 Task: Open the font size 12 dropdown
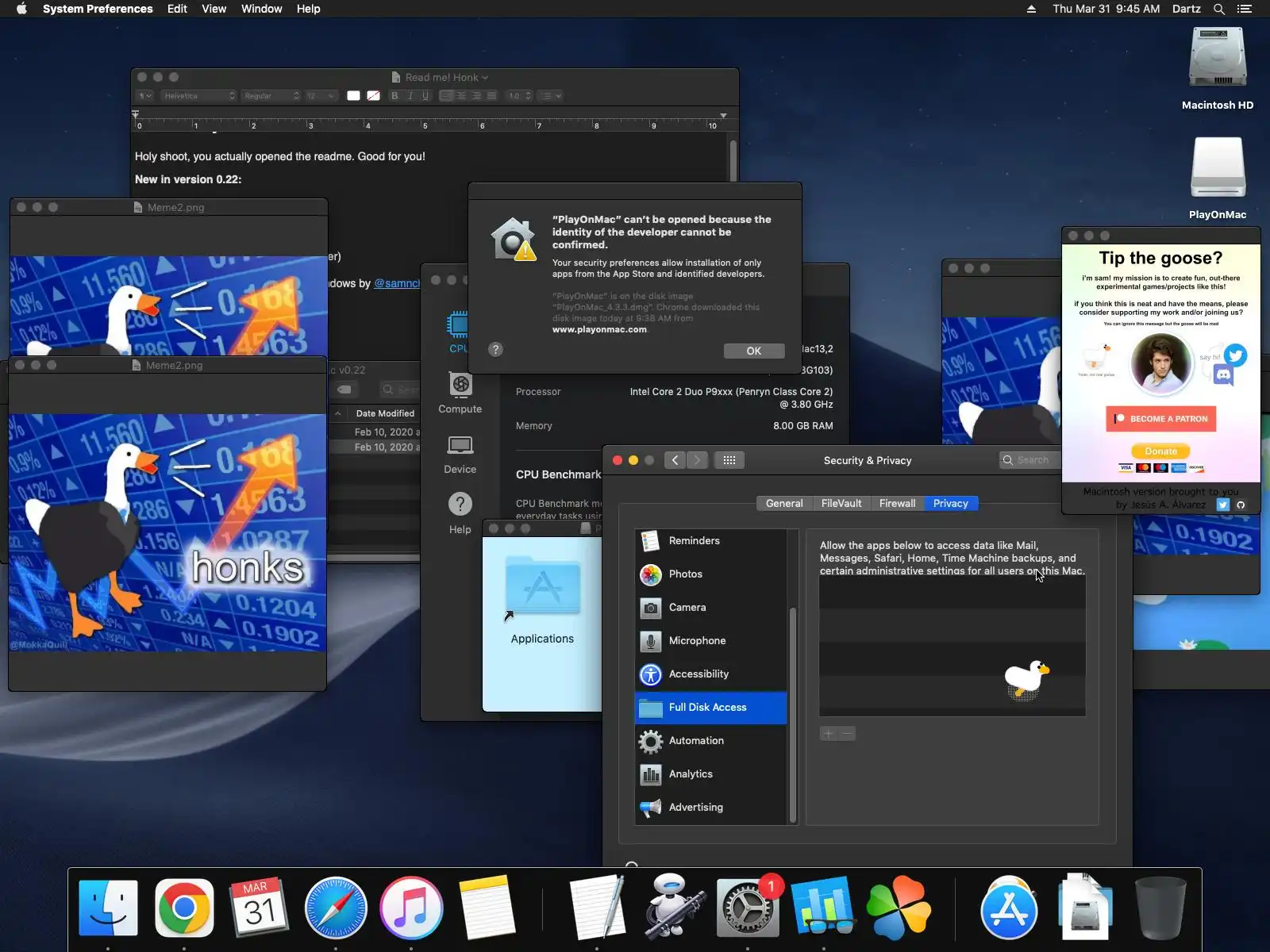[321, 96]
